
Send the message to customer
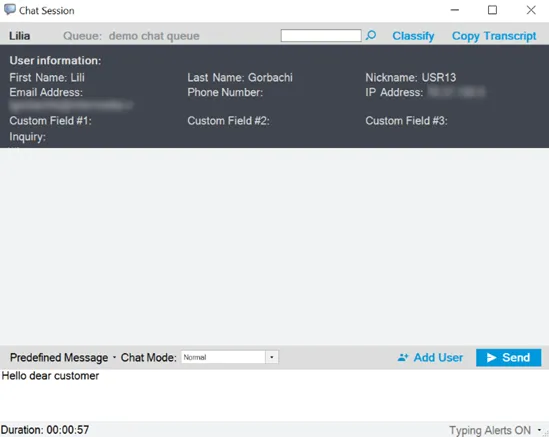(x=508, y=358)
